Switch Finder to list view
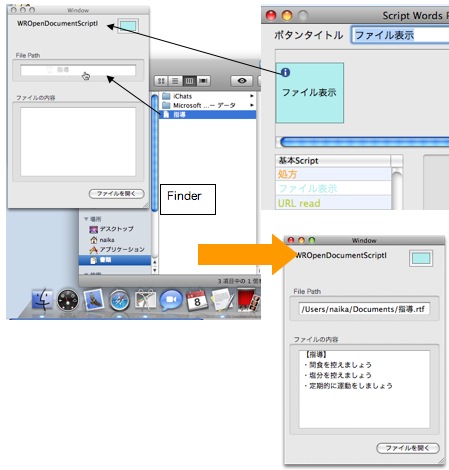The image size is (449, 470). coord(175,81)
